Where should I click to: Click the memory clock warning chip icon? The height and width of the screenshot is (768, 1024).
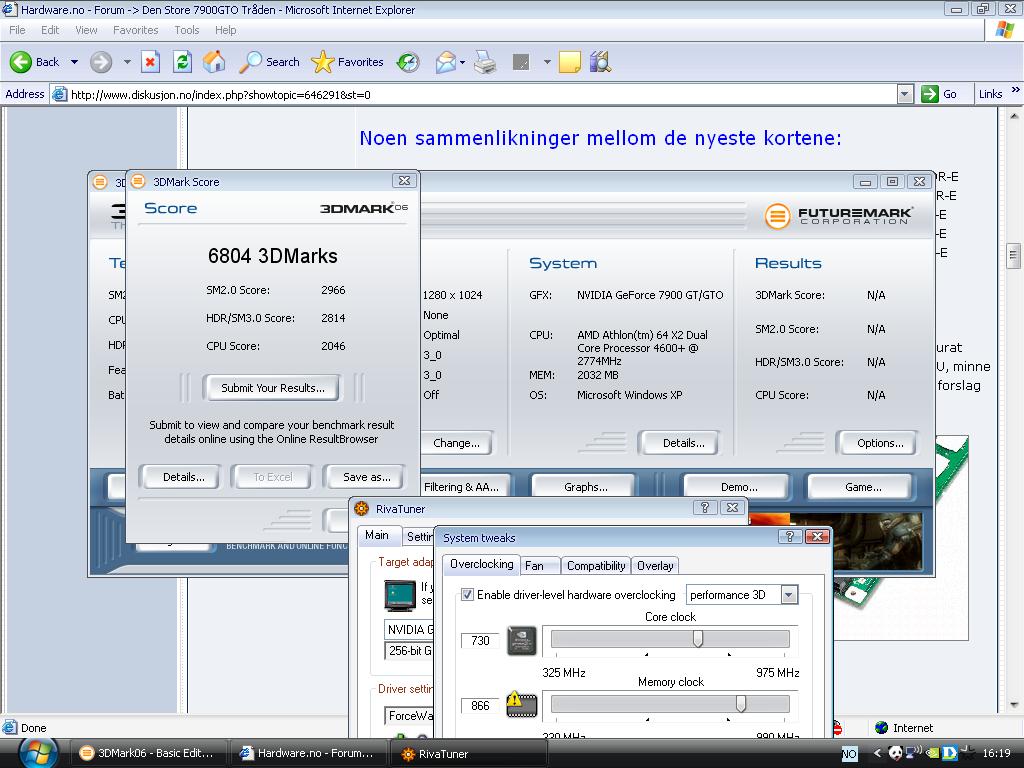pos(522,705)
